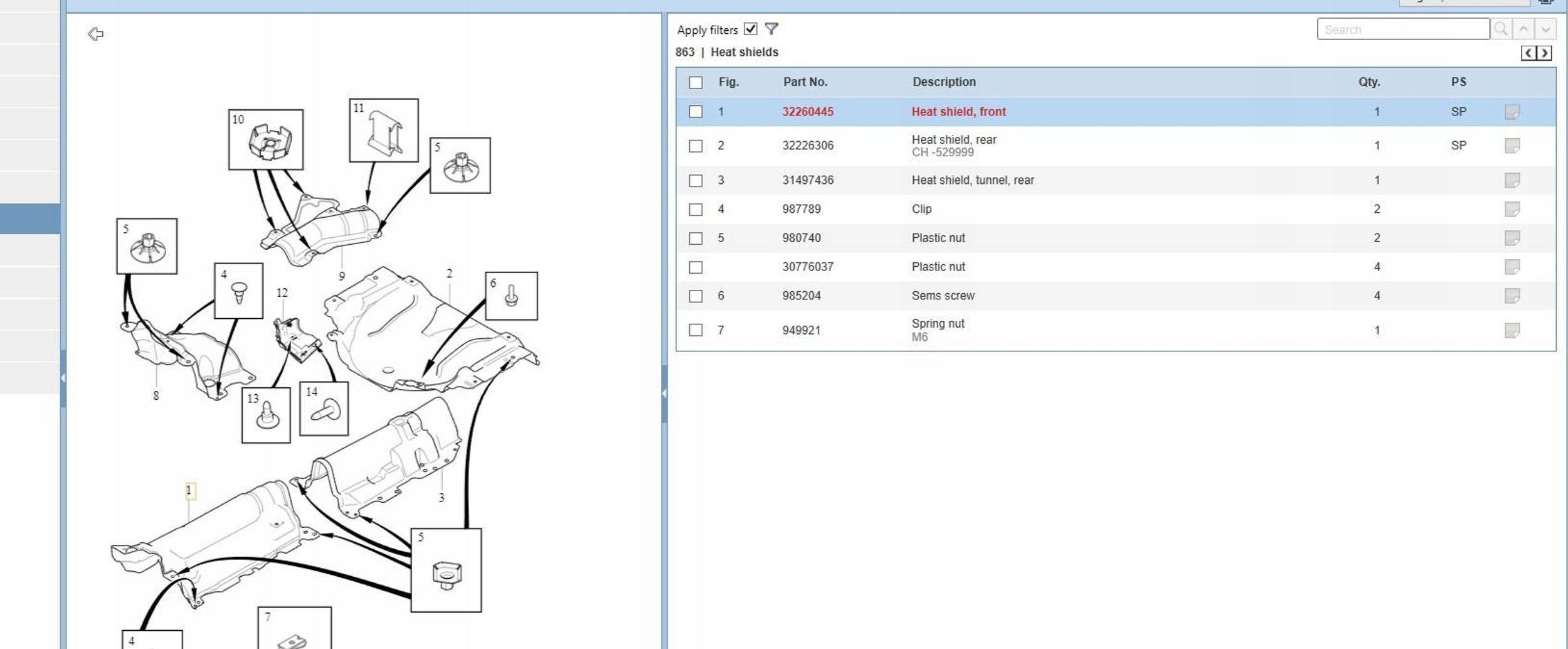Sort by the Part No. column header
Screen dimensions: 1568x649
coord(805,82)
